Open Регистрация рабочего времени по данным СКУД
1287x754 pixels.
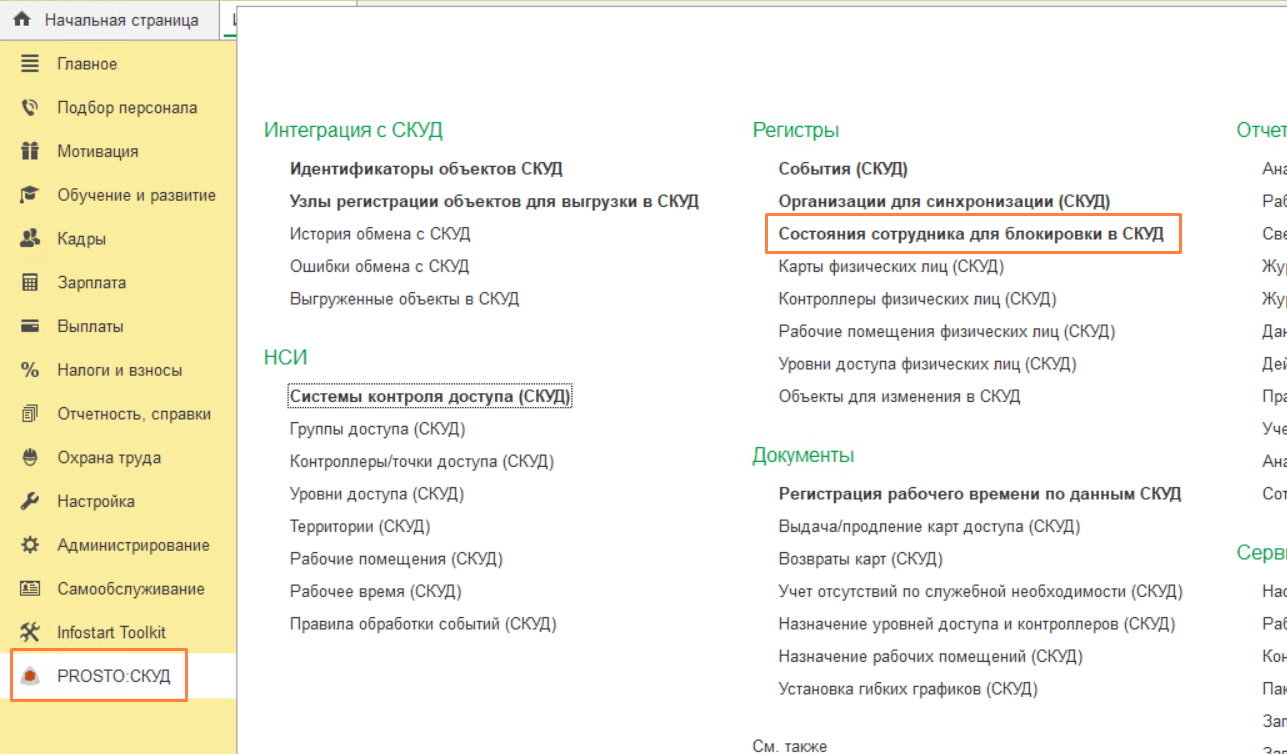pyautogui.click(x=979, y=494)
